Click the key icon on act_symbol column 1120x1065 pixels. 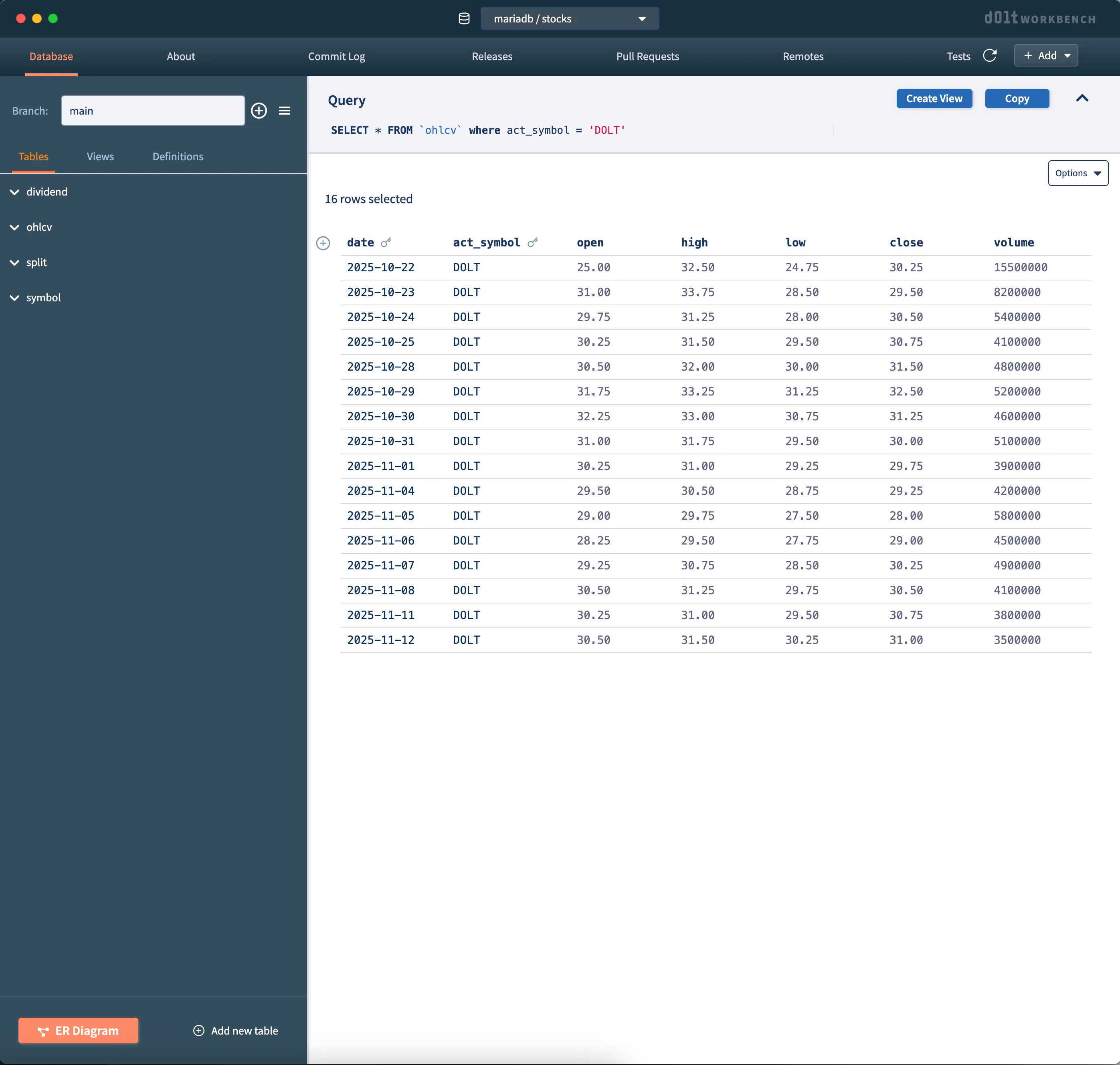[x=533, y=242]
